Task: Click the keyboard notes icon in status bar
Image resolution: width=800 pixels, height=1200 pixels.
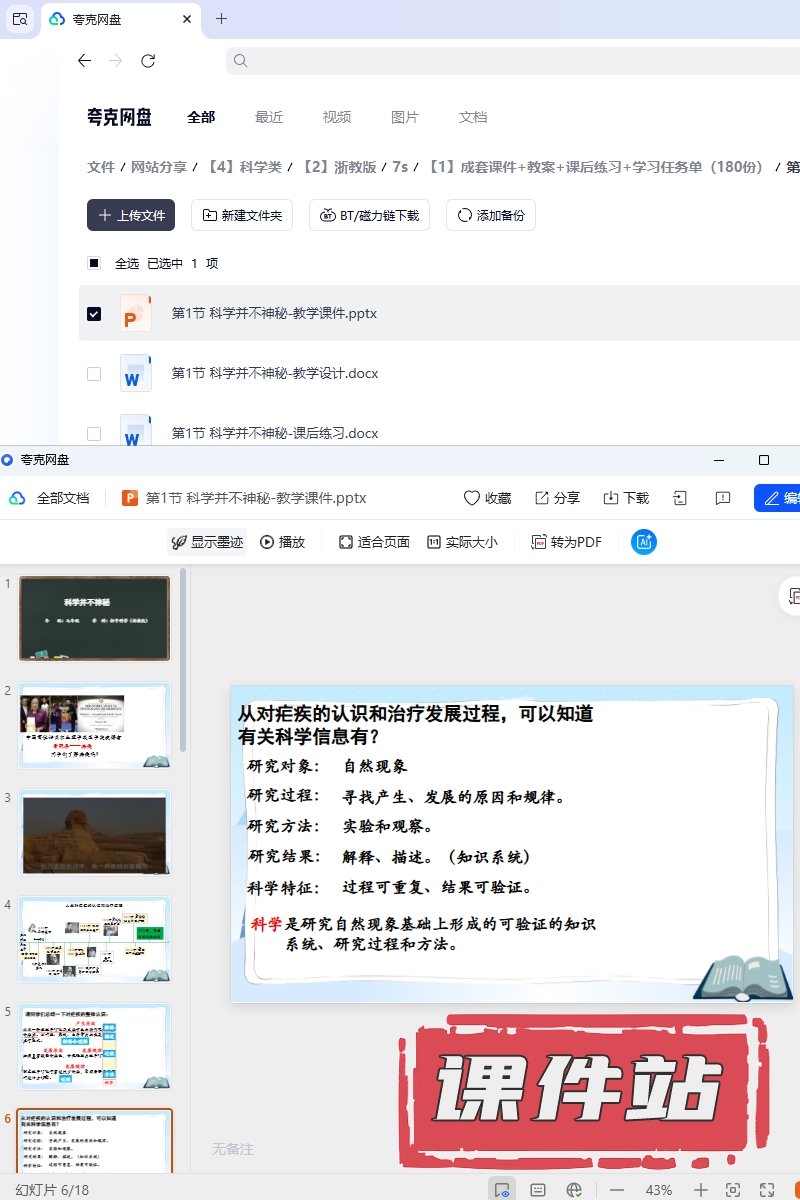Action: 538,1190
